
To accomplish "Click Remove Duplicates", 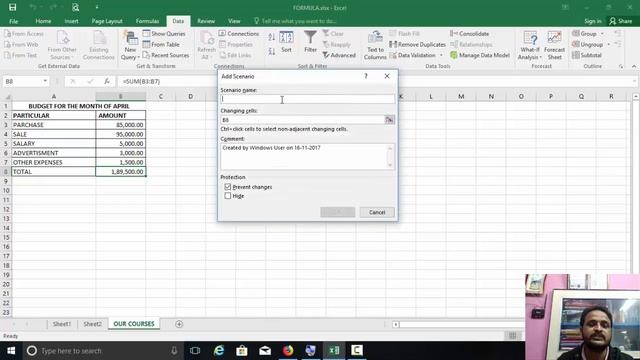I will pyautogui.click(x=418, y=44).
